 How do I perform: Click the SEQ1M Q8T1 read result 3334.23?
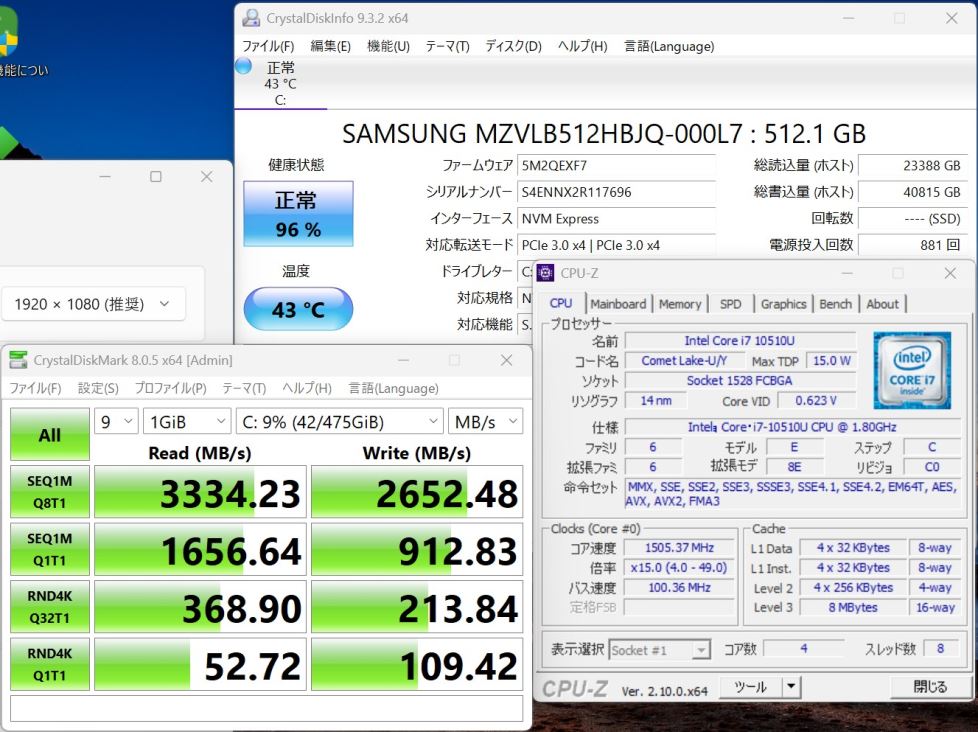click(x=200, y=492)
